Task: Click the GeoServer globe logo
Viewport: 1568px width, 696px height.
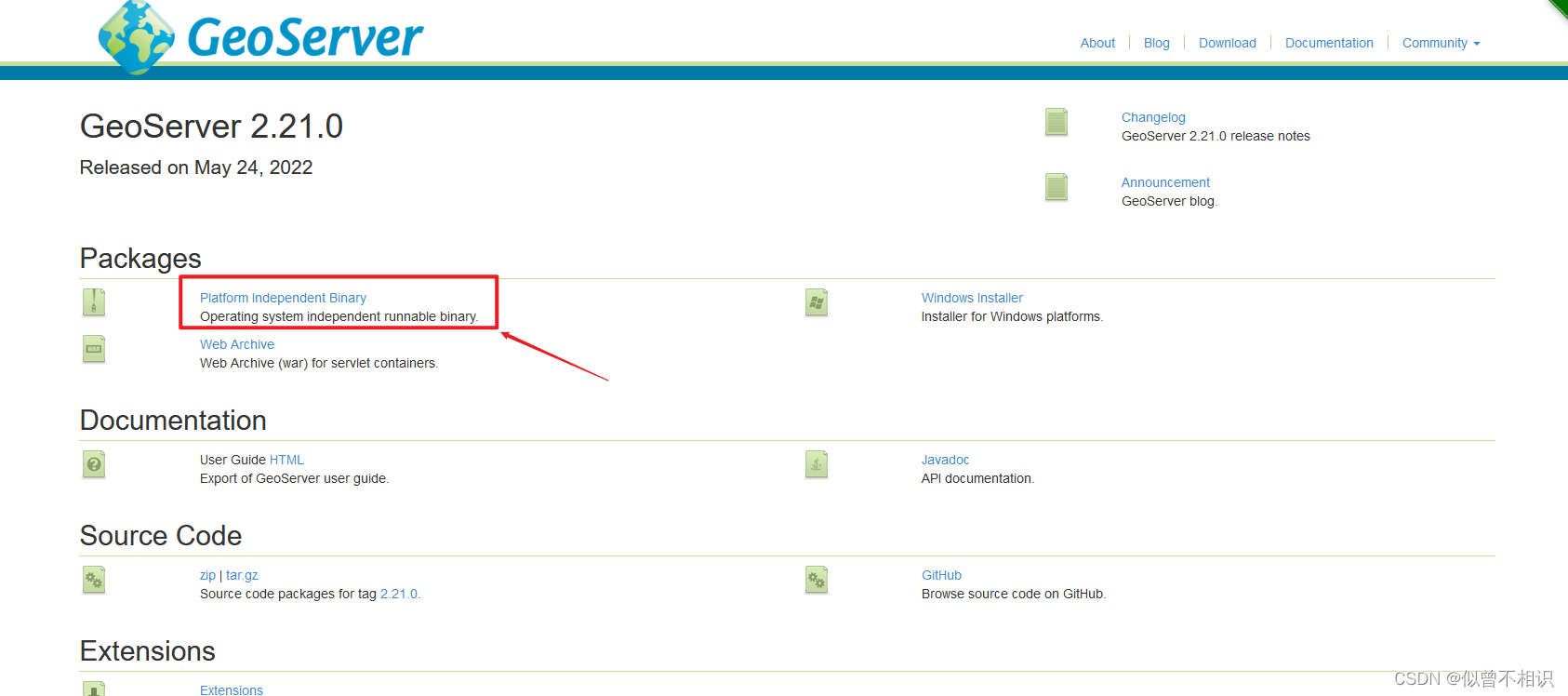Action: coord(137,37)
